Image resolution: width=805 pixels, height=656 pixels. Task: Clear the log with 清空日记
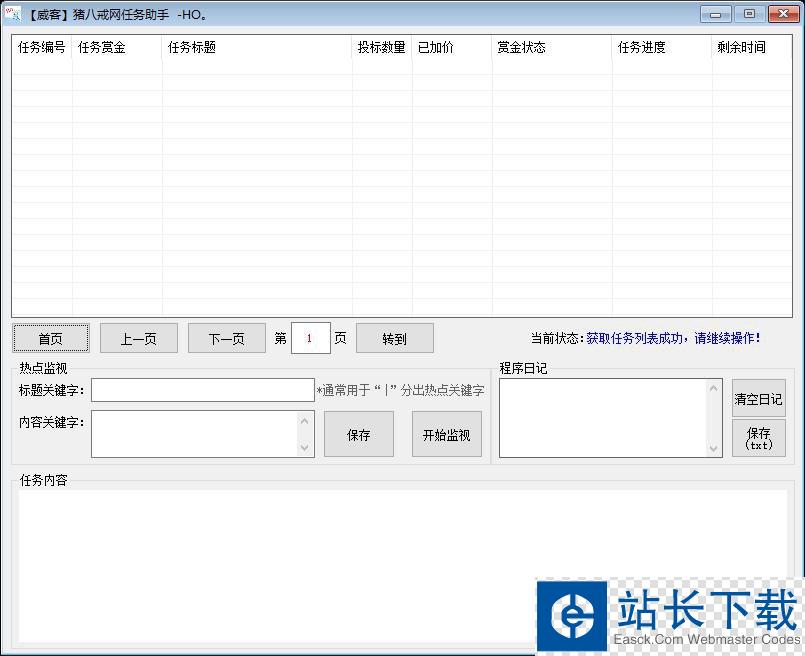coord(758,398)
